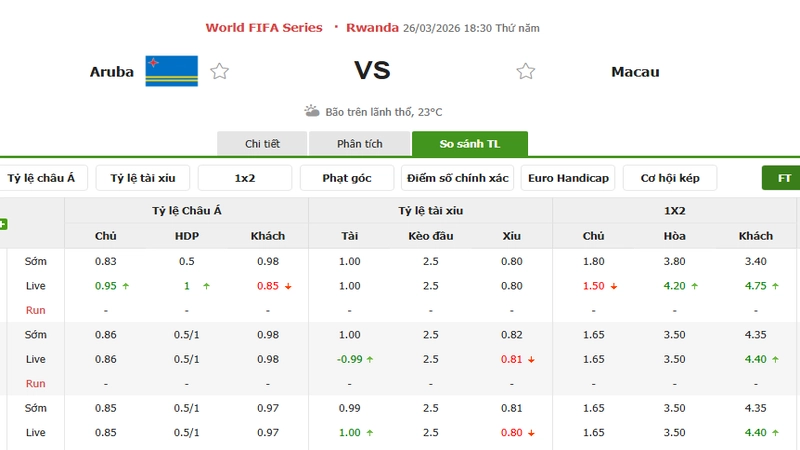Click the World FIFA Series league link
The image size is (800, 450).
(x=264, y=28)
